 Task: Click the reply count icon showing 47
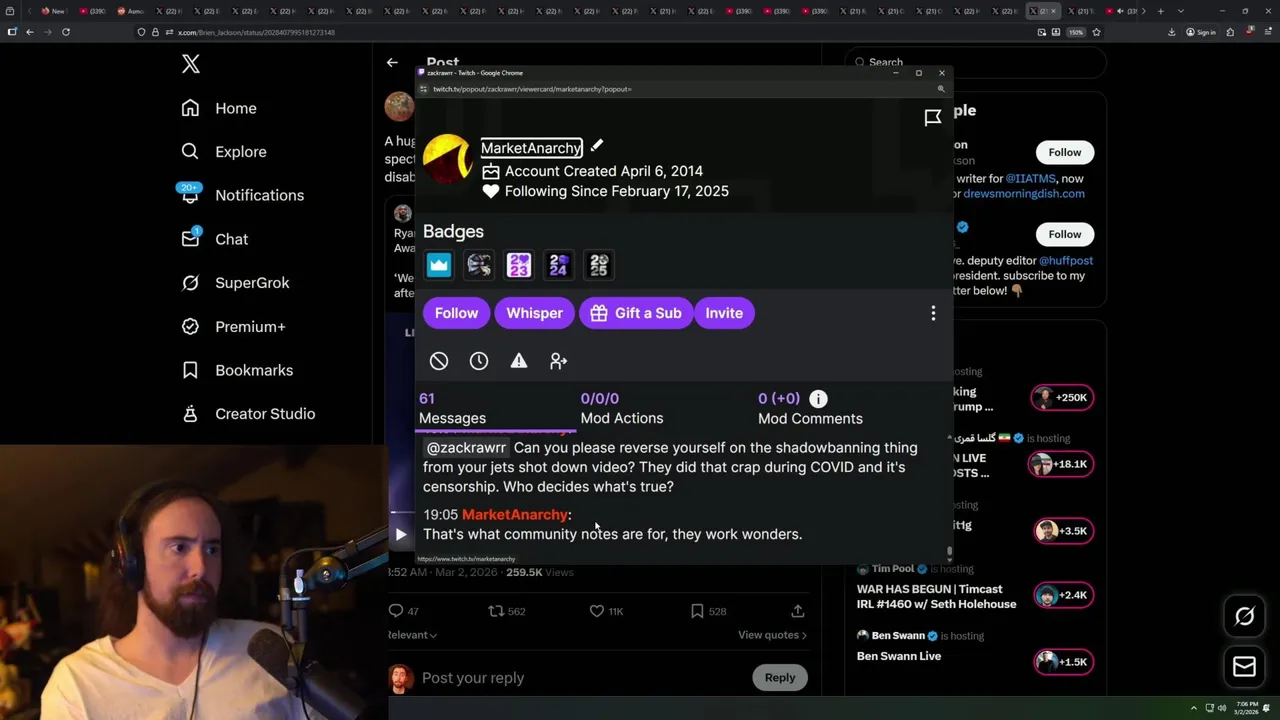point(396,611)
